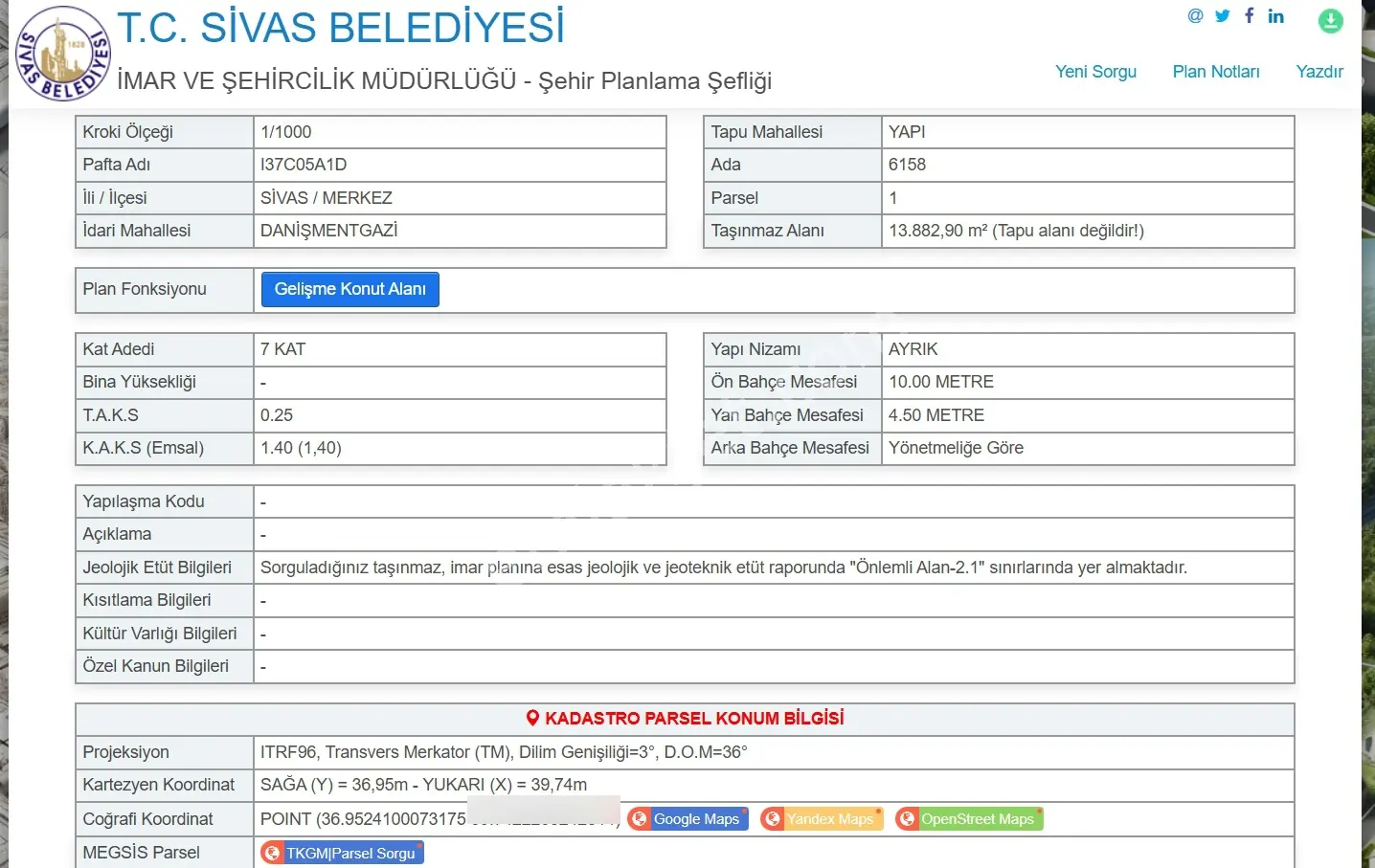Open the Twitter bird icon
The height and width of the screenshot is (868, 1375).
(1222, 15)
